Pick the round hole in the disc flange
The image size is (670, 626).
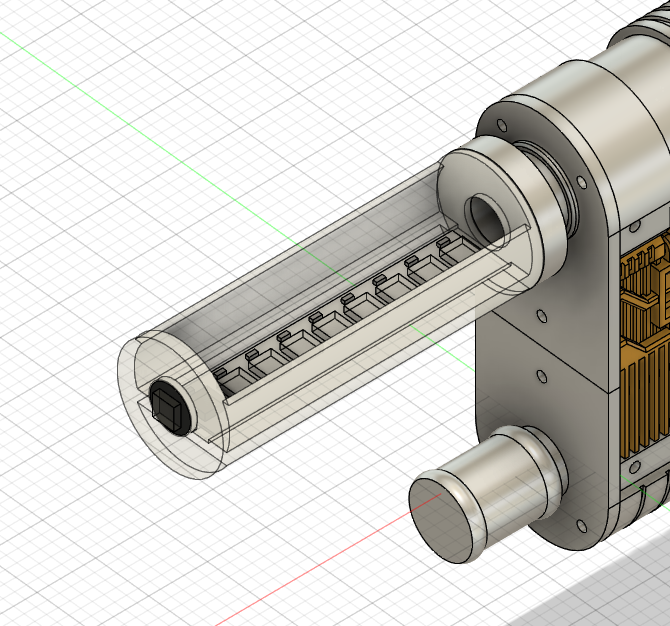click(x=488, y=222)
